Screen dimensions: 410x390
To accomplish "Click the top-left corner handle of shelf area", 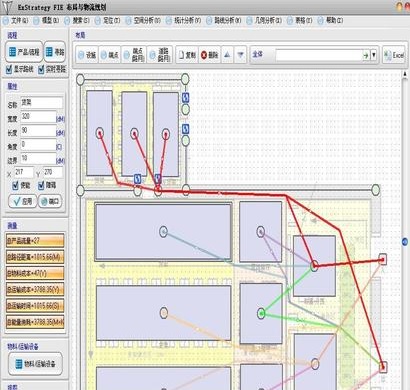I will (80, 79).
